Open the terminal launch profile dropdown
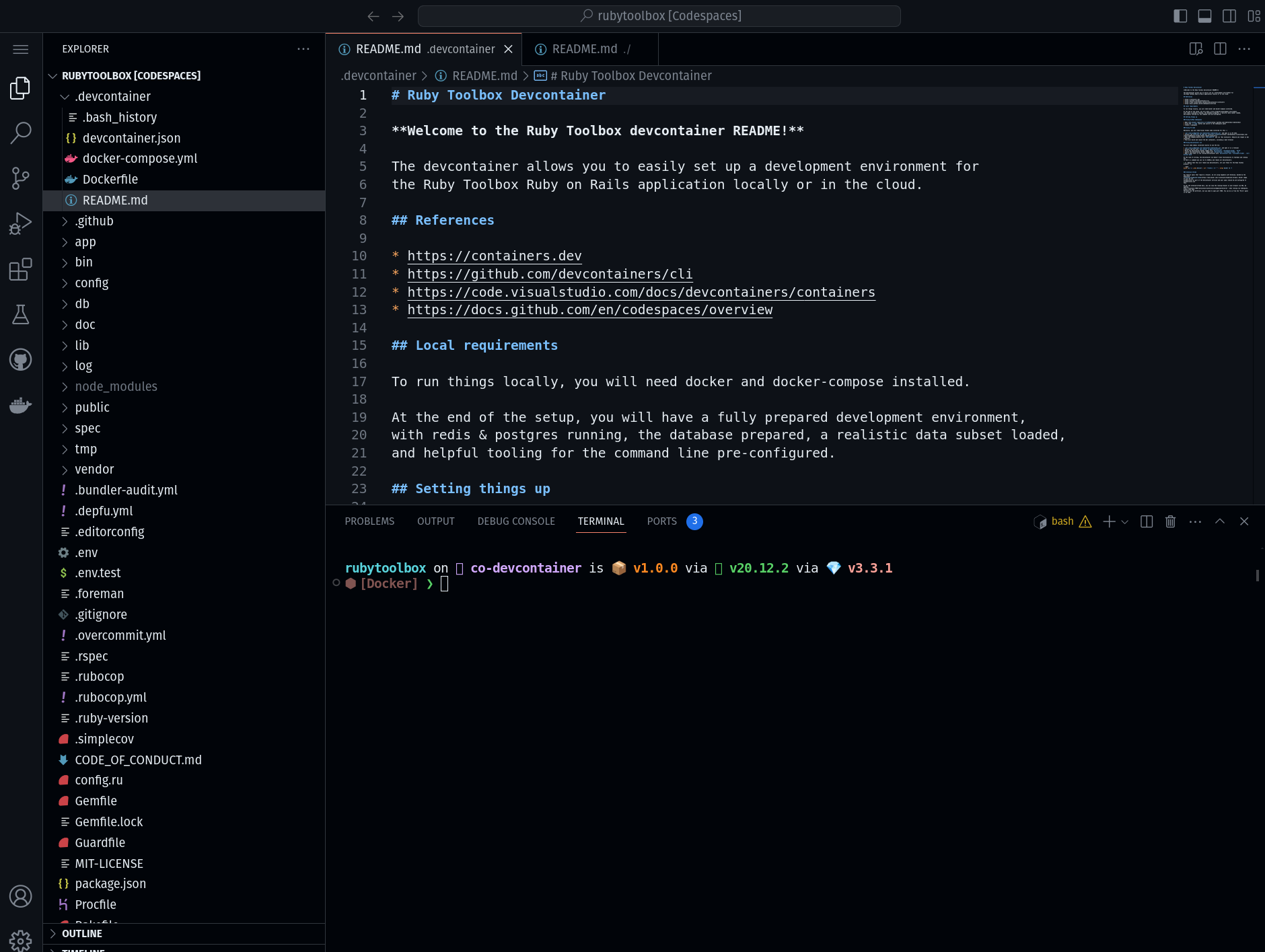This screenshot has width=1265, height=952. pyautogui.click(x=1124, y=521)
